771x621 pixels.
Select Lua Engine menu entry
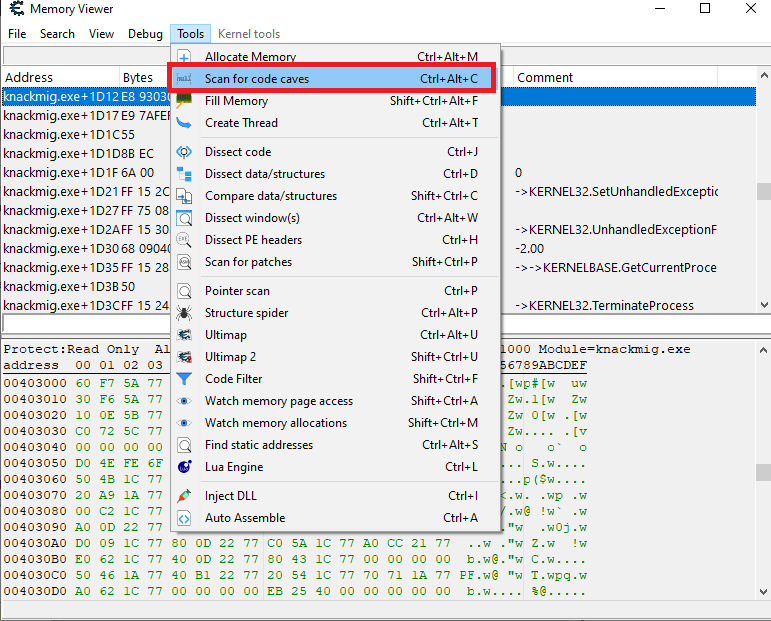point(335,467)
